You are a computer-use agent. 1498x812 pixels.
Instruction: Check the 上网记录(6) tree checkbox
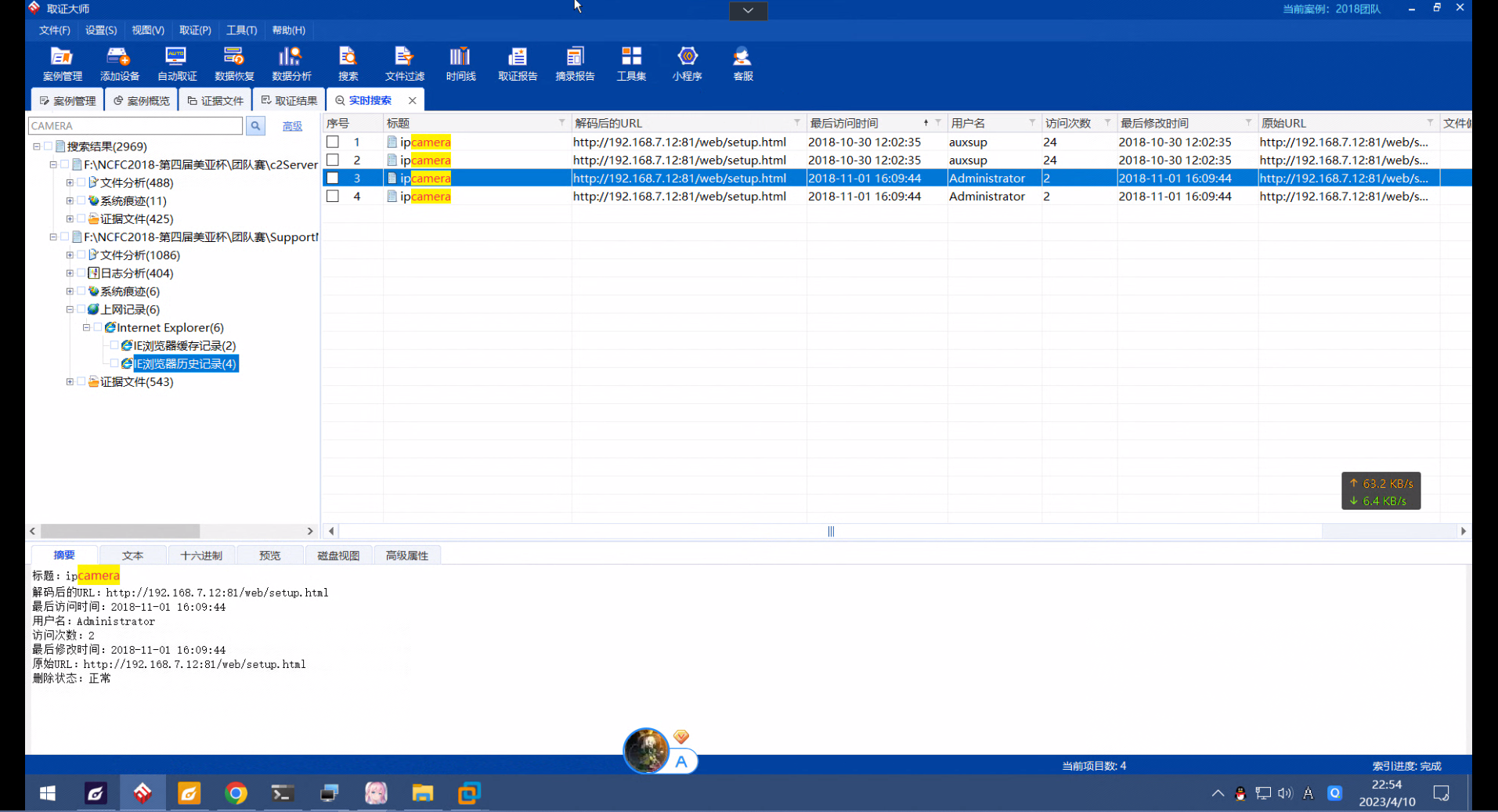click(x=81, y=309)
